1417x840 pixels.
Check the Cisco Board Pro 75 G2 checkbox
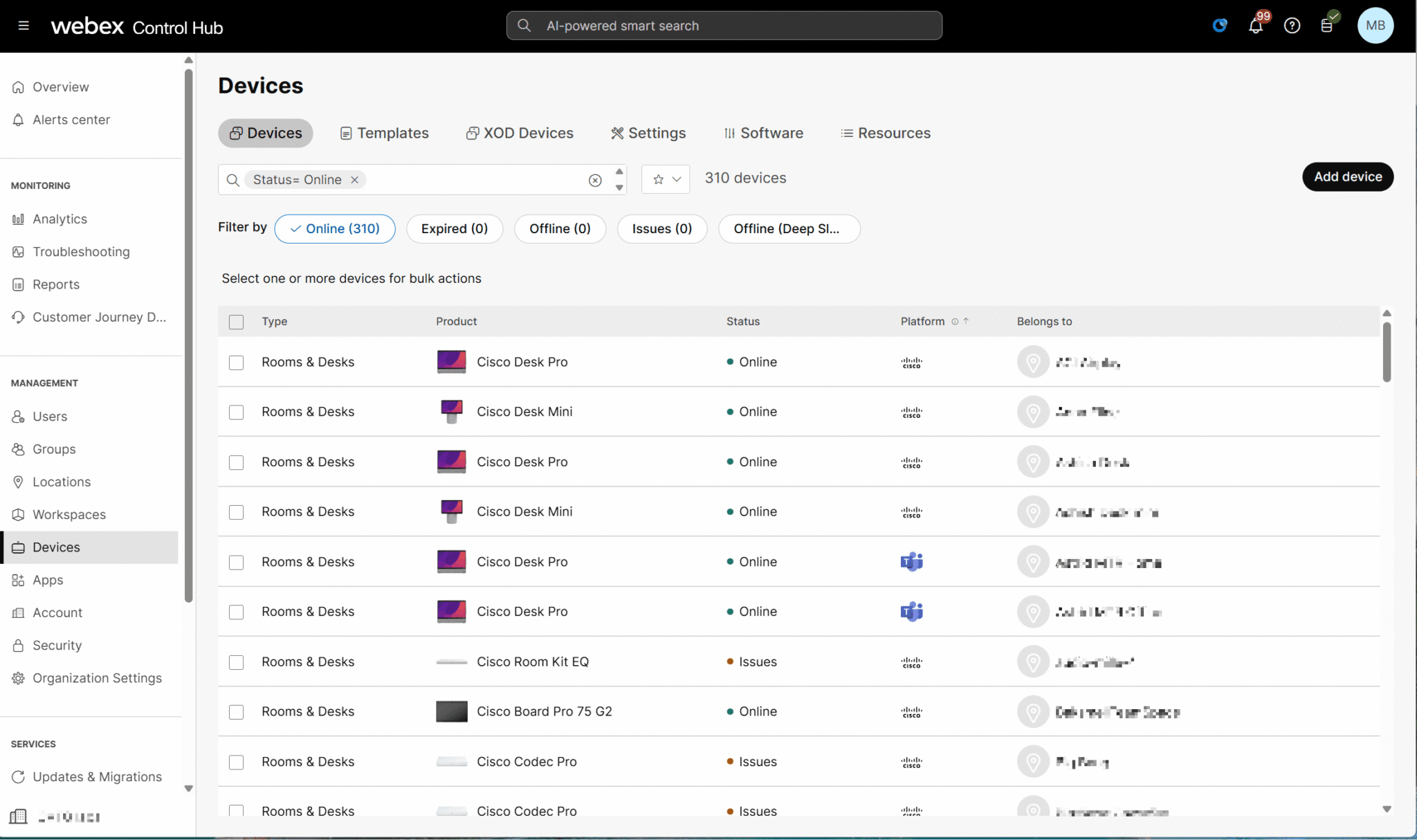[x=236, y=712]
